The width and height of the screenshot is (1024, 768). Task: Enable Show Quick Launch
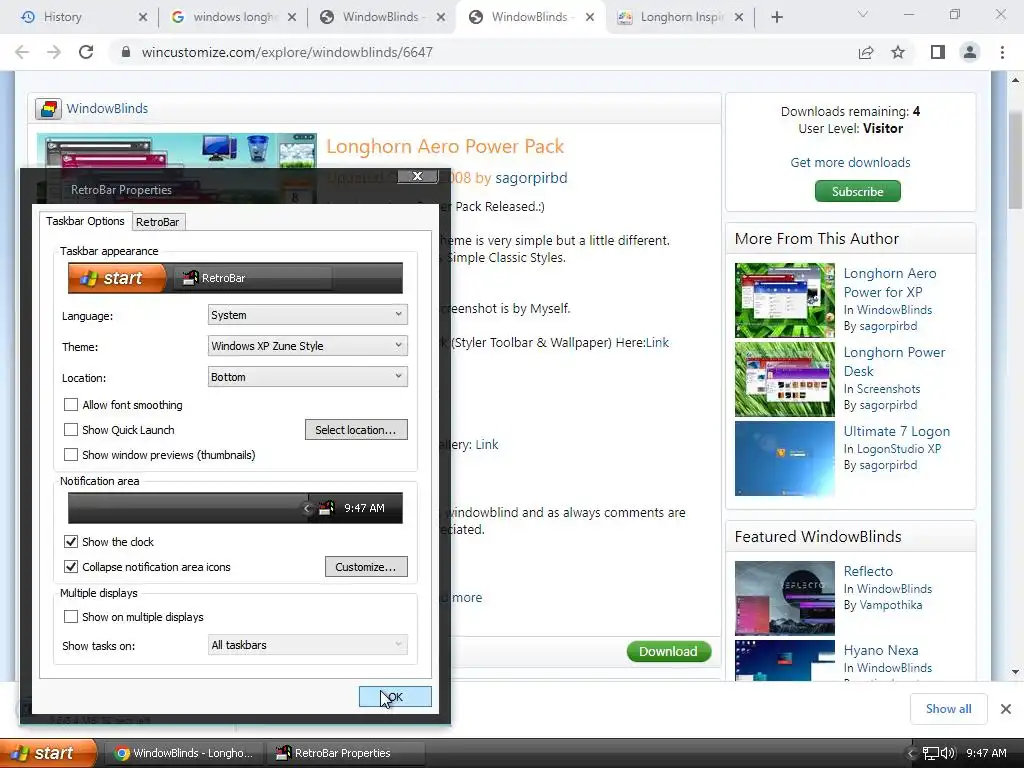71,430
